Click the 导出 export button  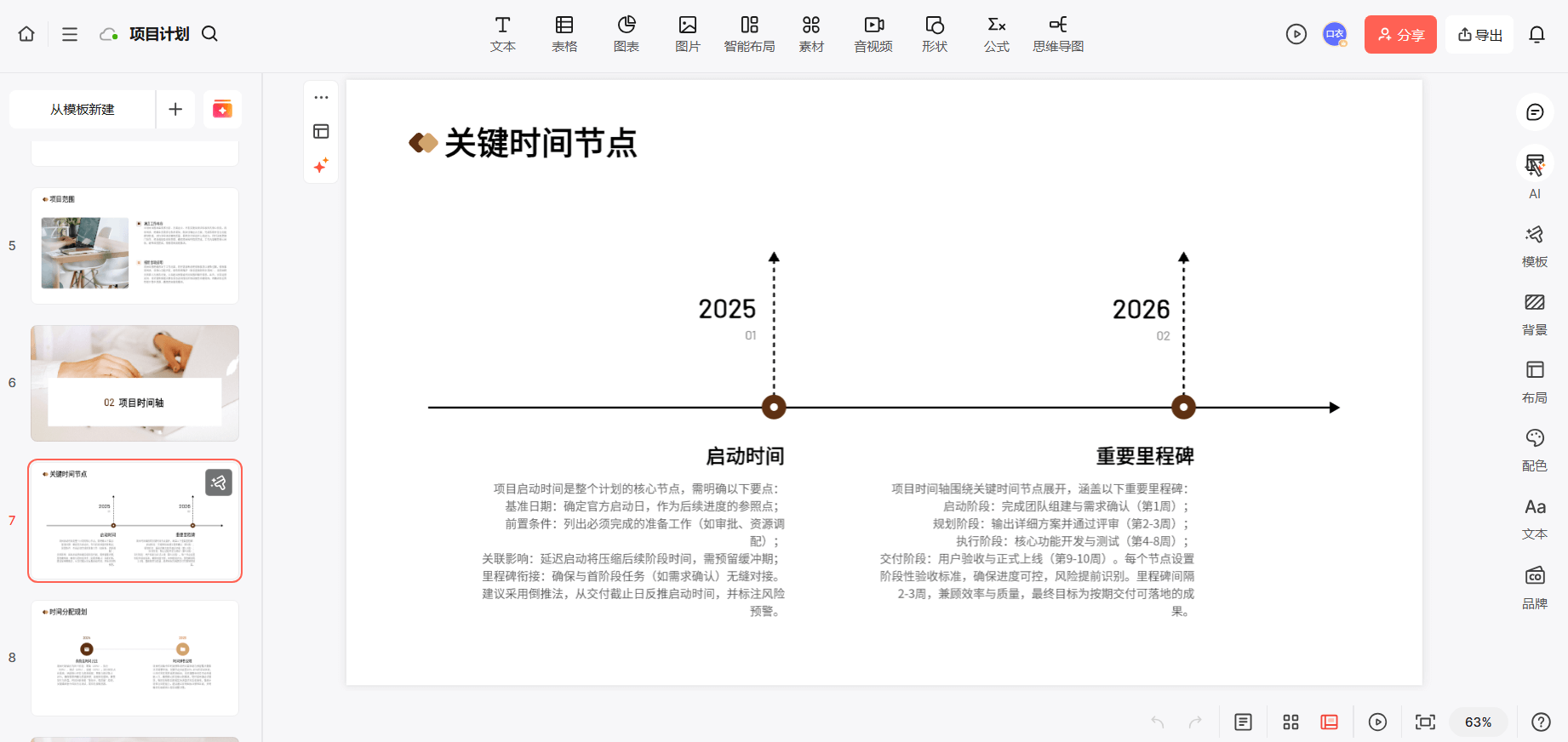click(x=1479, y=35)
